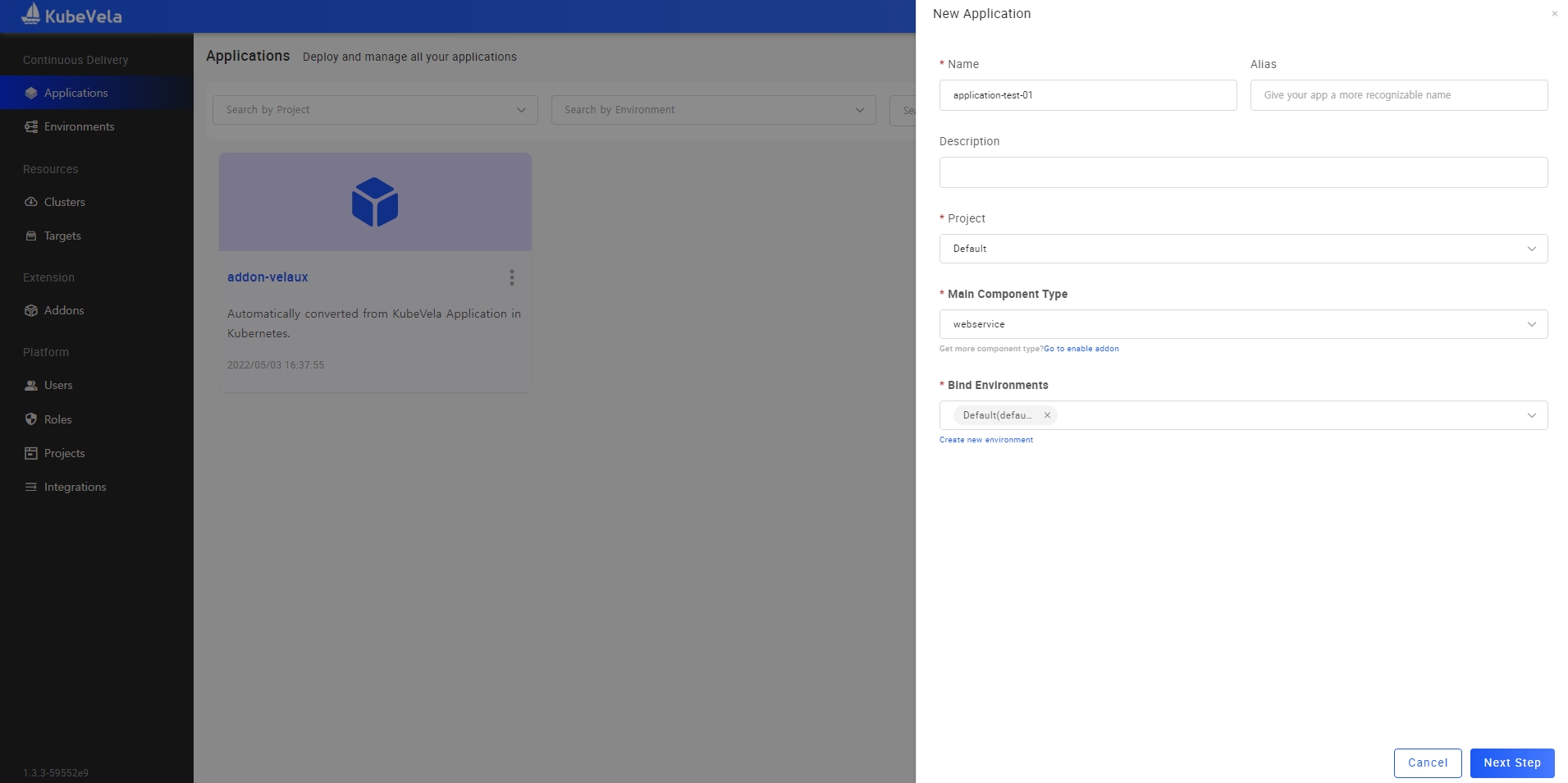Click the Projects icon in sidebar
This screenshot has height=783, width=1568.
point(31,453)
